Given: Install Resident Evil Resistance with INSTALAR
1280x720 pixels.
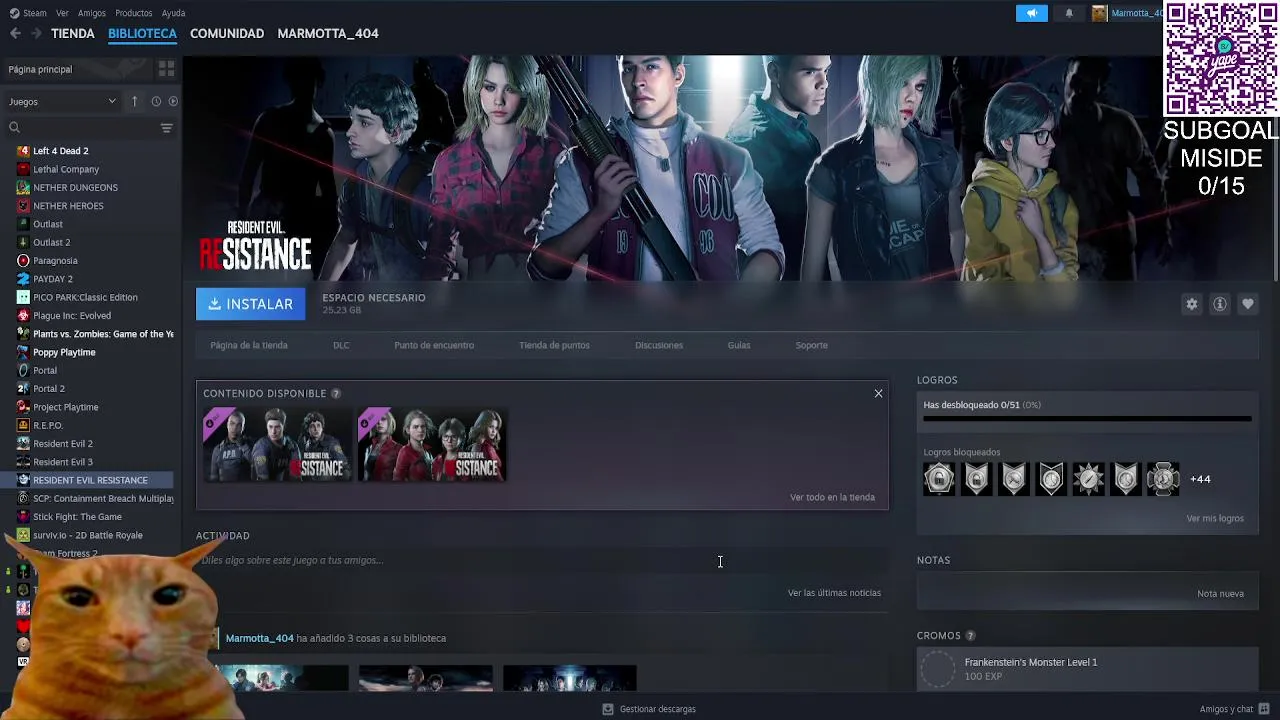Looking at the screenshot, I should tap(250, 304).
